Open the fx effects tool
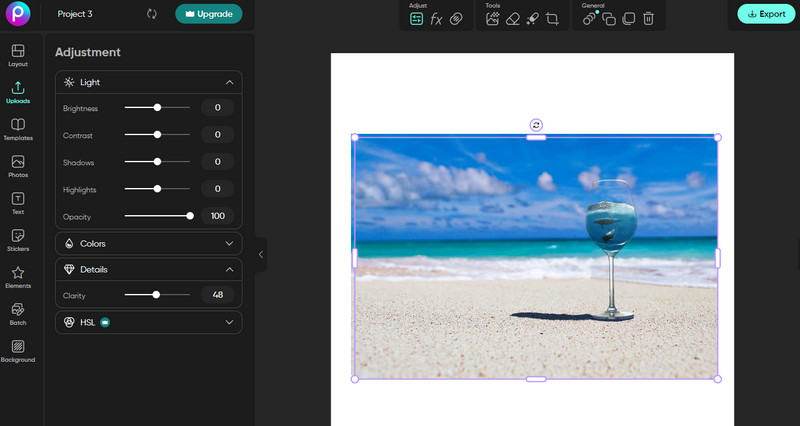This screenshot has width=800, height=426. point(436,19)
